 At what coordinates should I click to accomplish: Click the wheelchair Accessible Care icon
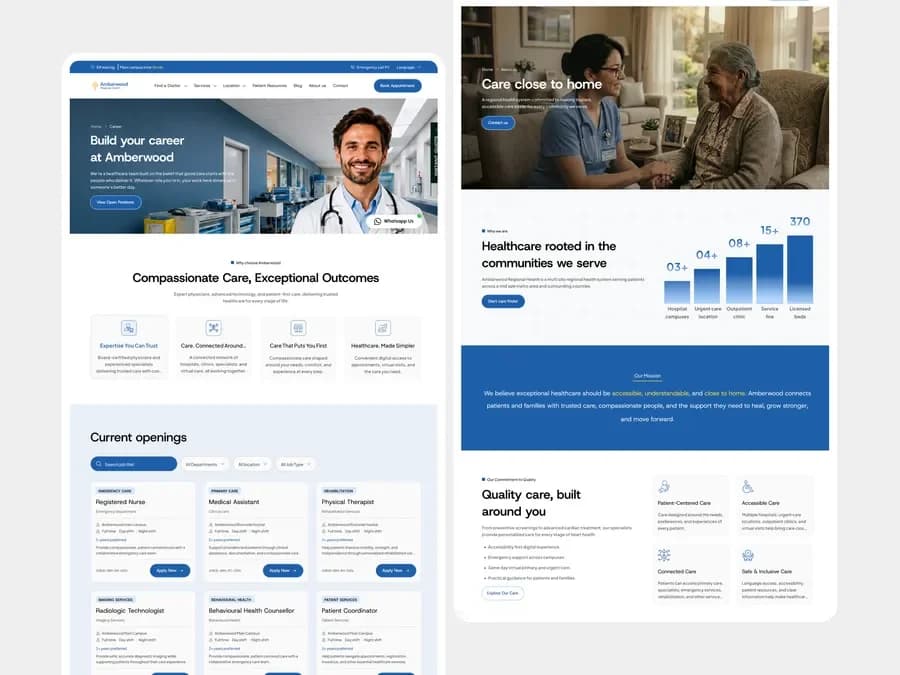[x=747, y=487]
